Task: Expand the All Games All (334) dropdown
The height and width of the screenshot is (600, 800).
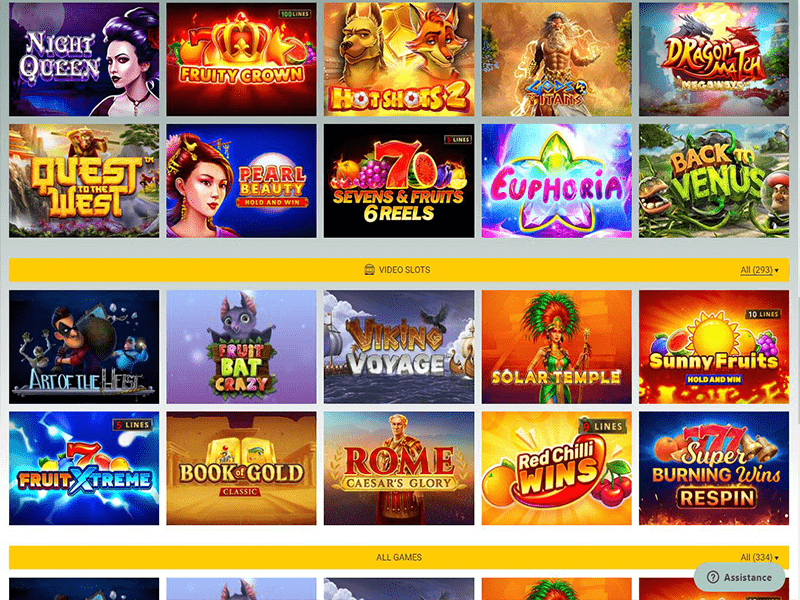Action: coord(759,557)
